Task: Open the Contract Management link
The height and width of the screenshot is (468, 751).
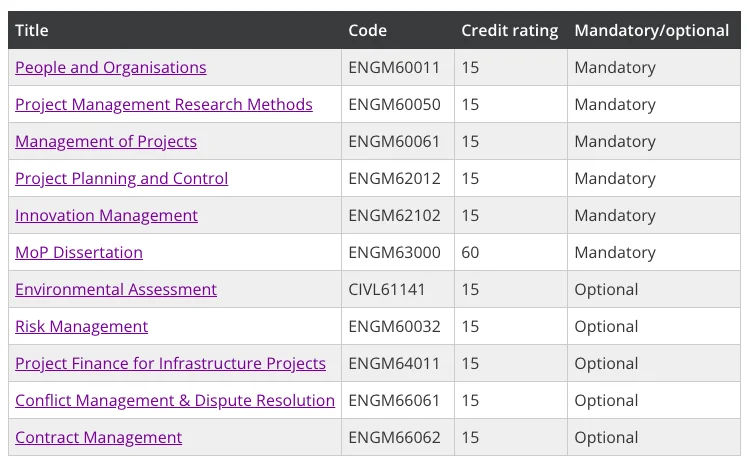Action: point(98,438)
